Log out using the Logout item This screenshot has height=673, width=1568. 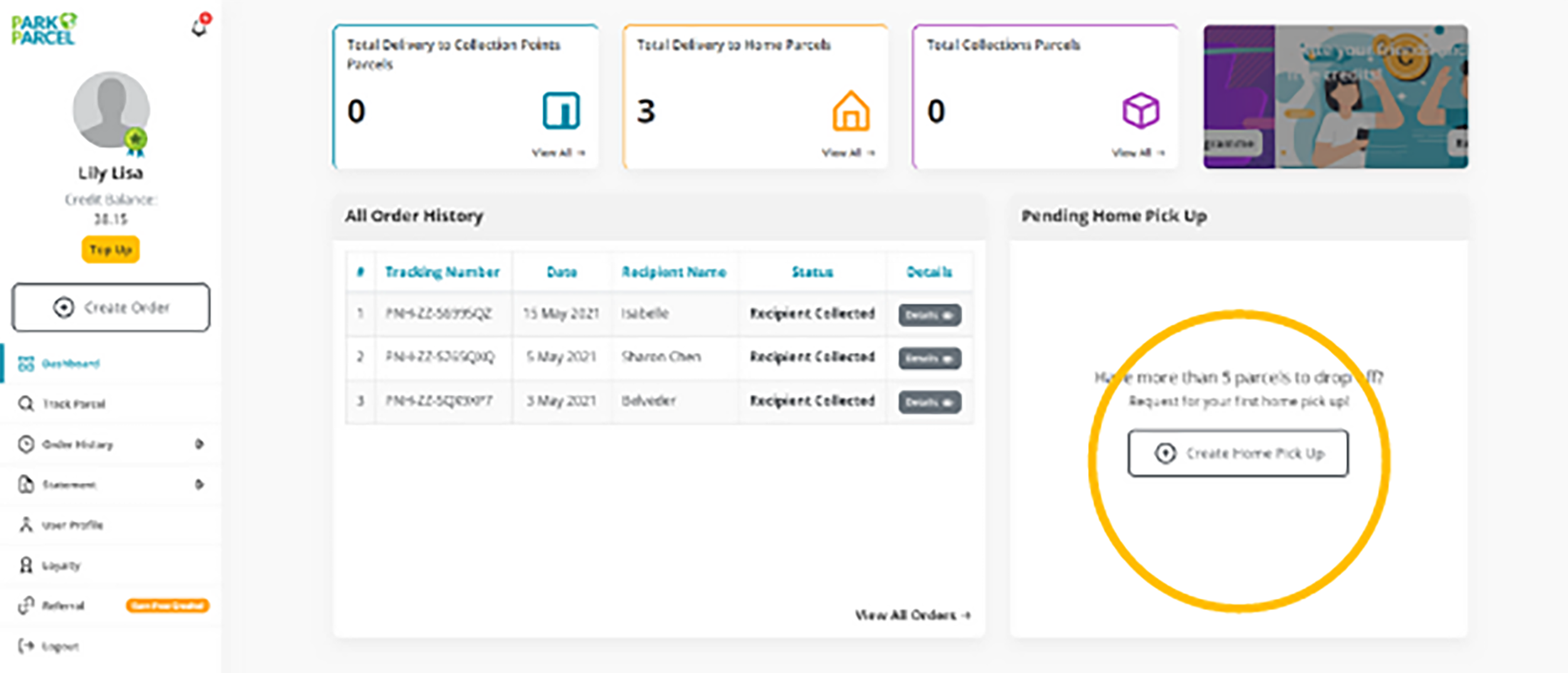(x=60, y=647)
